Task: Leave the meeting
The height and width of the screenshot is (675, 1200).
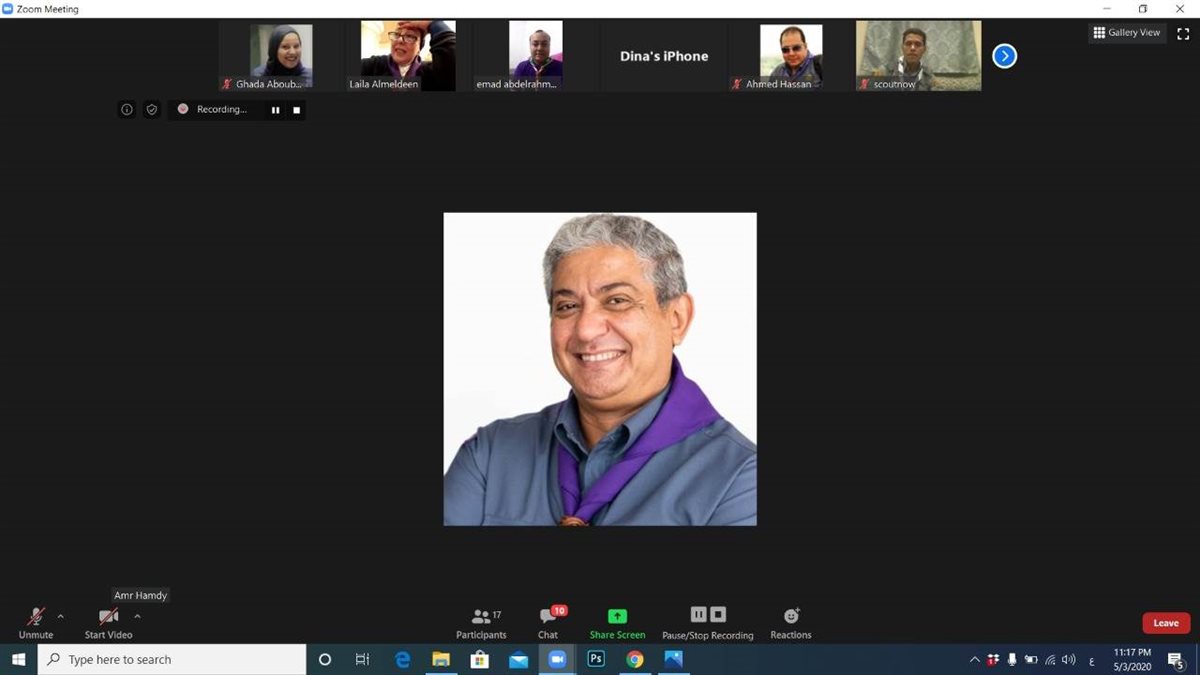Action: [1166, 623]
